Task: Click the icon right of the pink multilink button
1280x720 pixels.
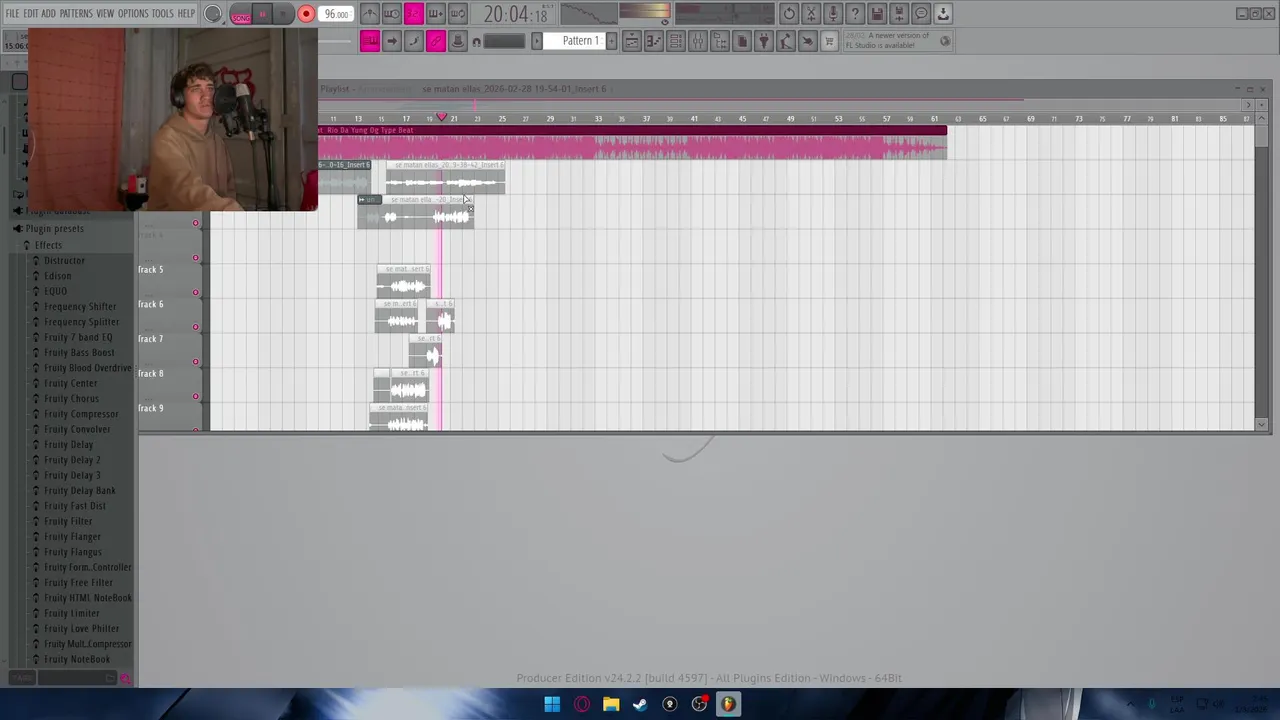Action: [458, 41]
